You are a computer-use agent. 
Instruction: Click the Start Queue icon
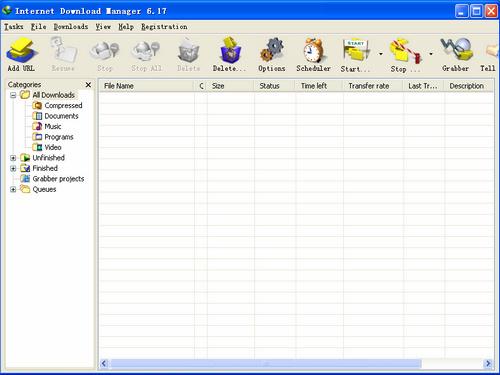tap(356, 51)
